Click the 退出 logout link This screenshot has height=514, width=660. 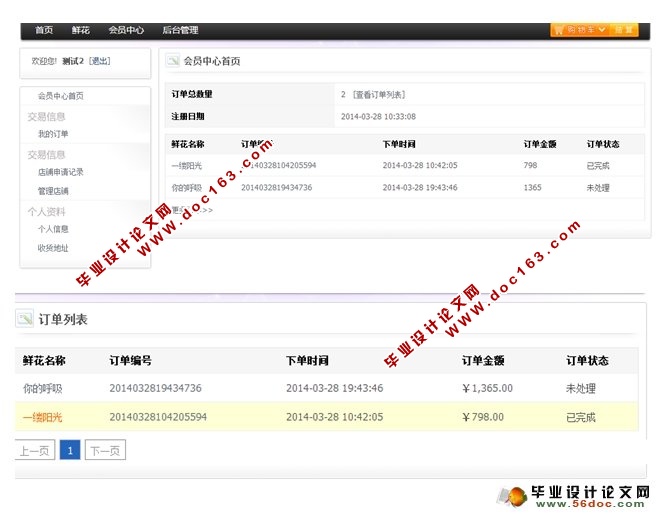100,61
